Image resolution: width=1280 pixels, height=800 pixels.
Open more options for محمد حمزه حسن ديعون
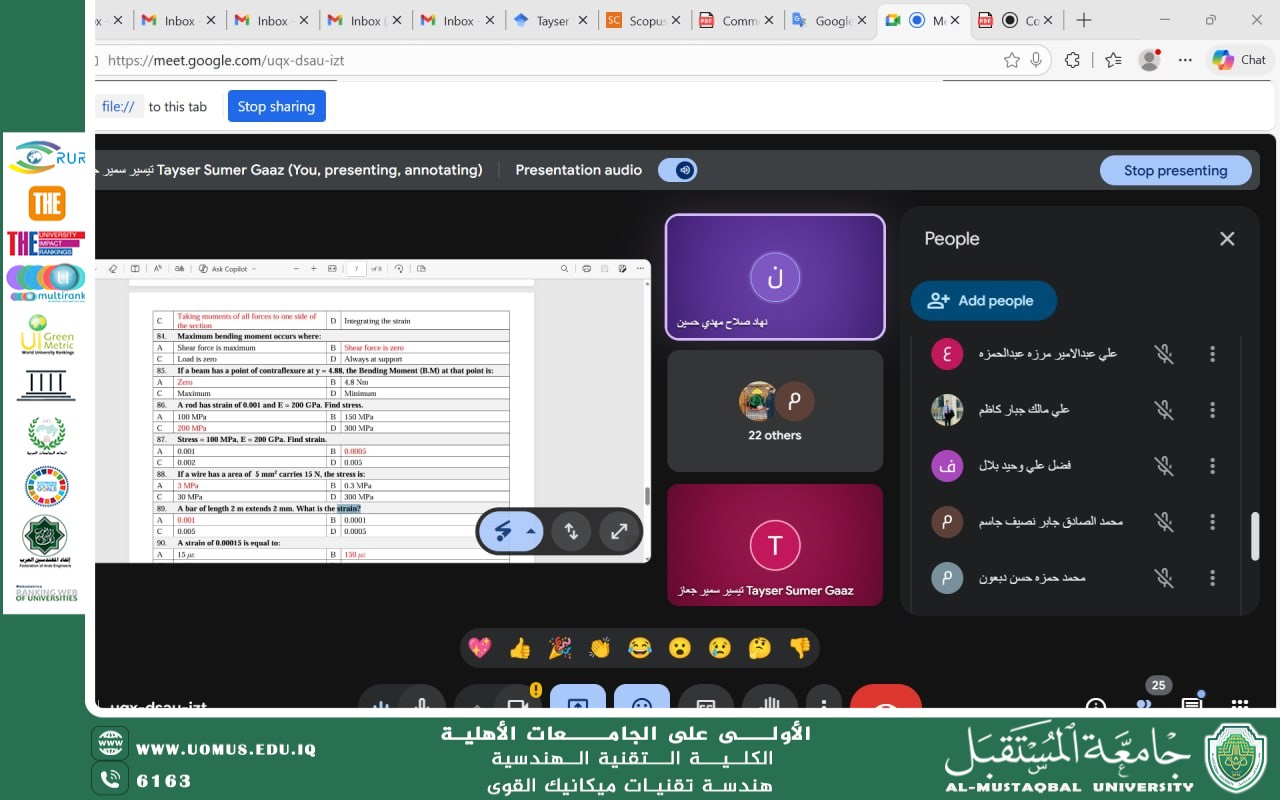1212,578
